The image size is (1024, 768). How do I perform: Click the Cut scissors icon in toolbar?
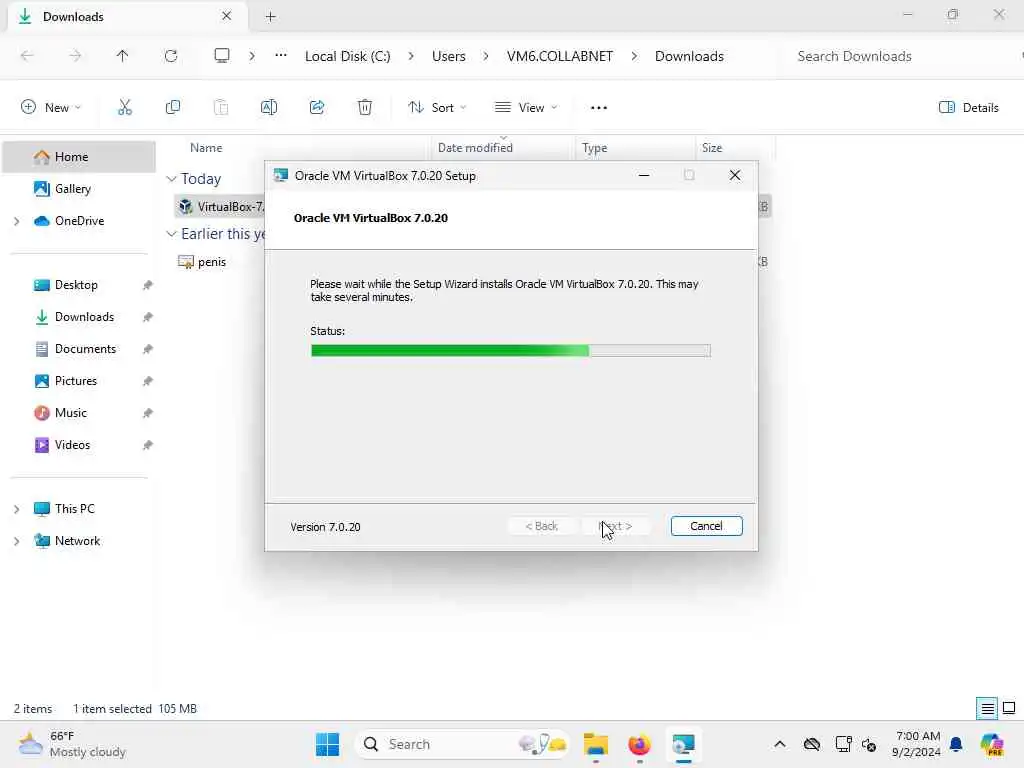click(x=125, y=108)
